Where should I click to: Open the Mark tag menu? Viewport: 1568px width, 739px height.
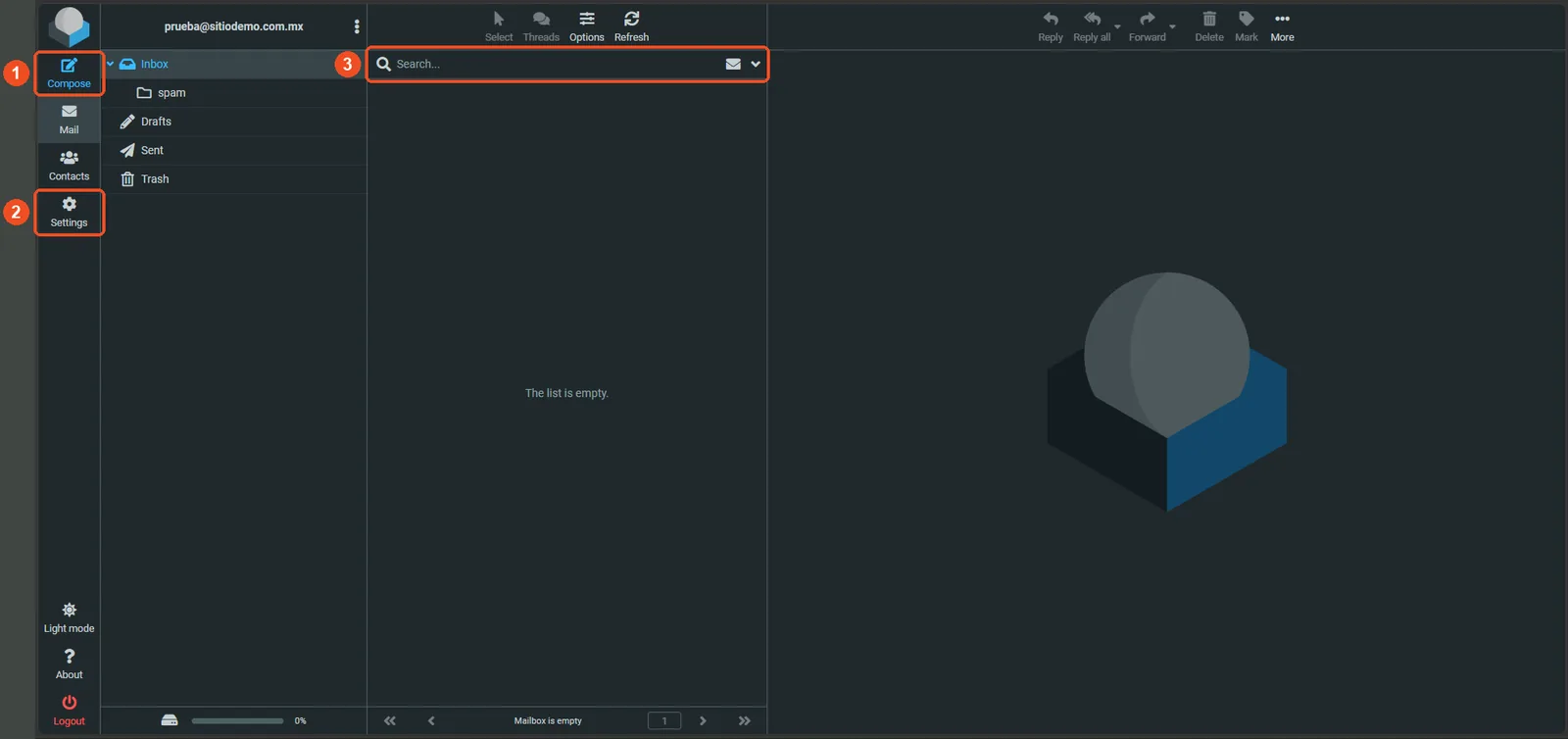[1247, 26]
